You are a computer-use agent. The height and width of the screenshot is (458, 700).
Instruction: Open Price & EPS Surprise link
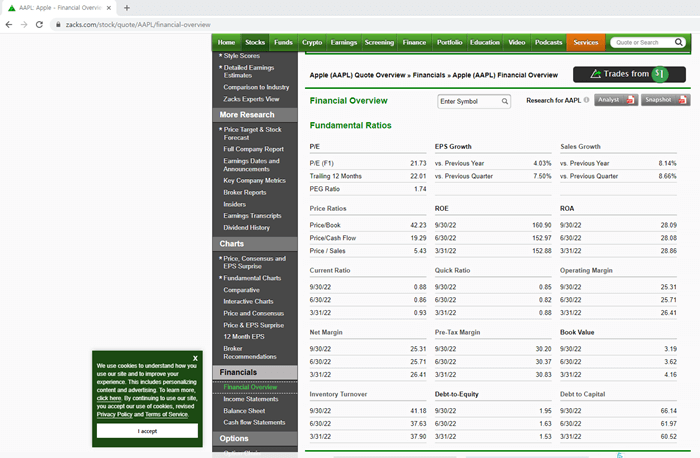(x=254, y=325)
